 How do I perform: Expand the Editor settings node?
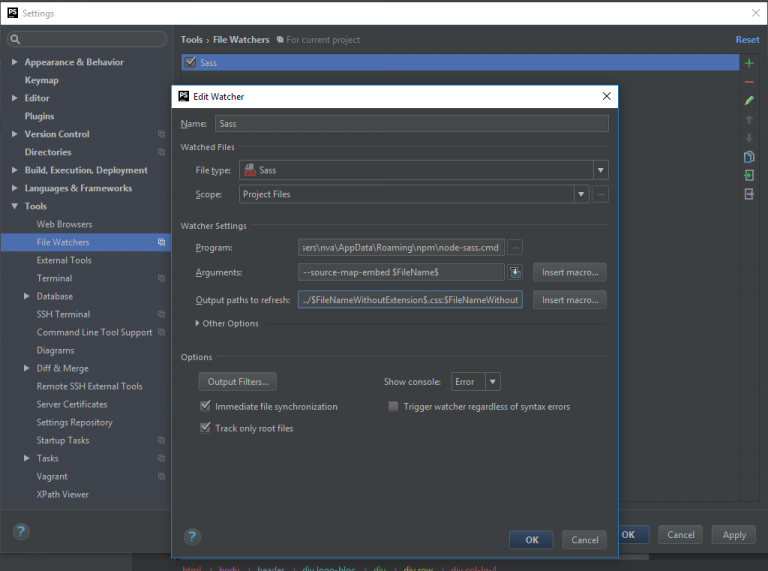pos(15,98)
